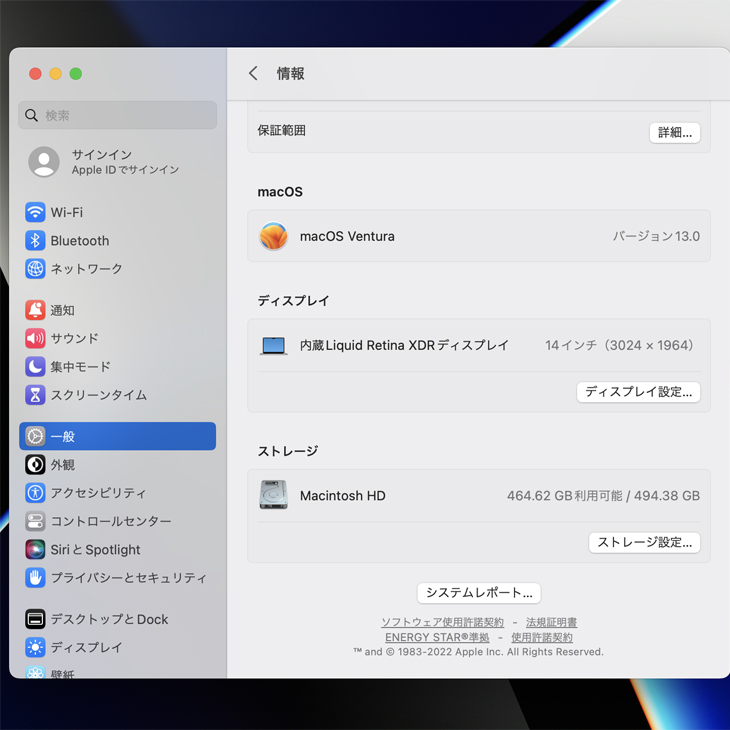Click the green full-screen window button
Image resolution: width=730 pixels, height=730 pixels.
[75, 74]
